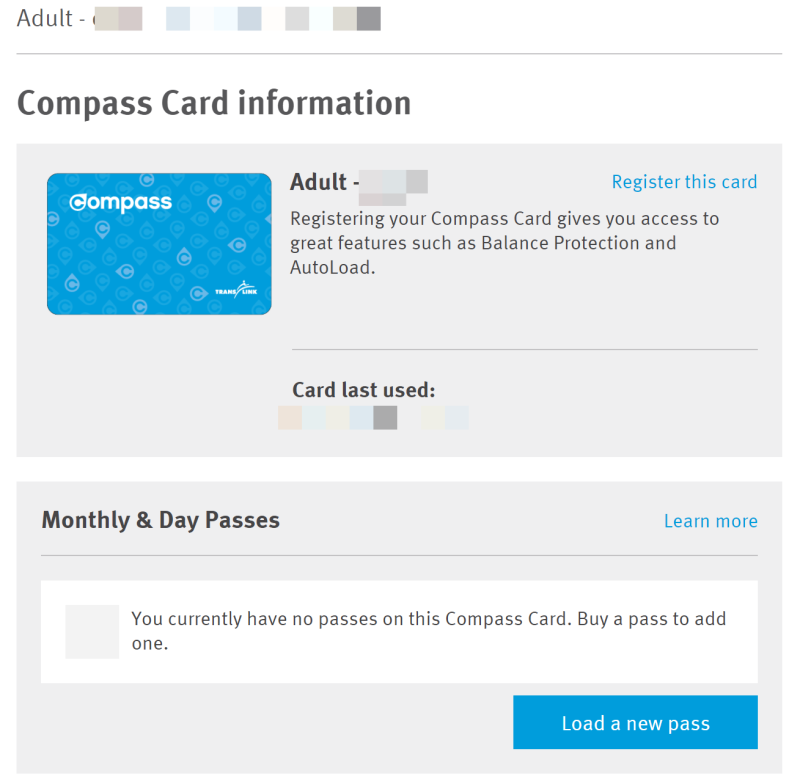Click the Monthly & Day Passes heading

pyautogui.click(x=160, y=520)
